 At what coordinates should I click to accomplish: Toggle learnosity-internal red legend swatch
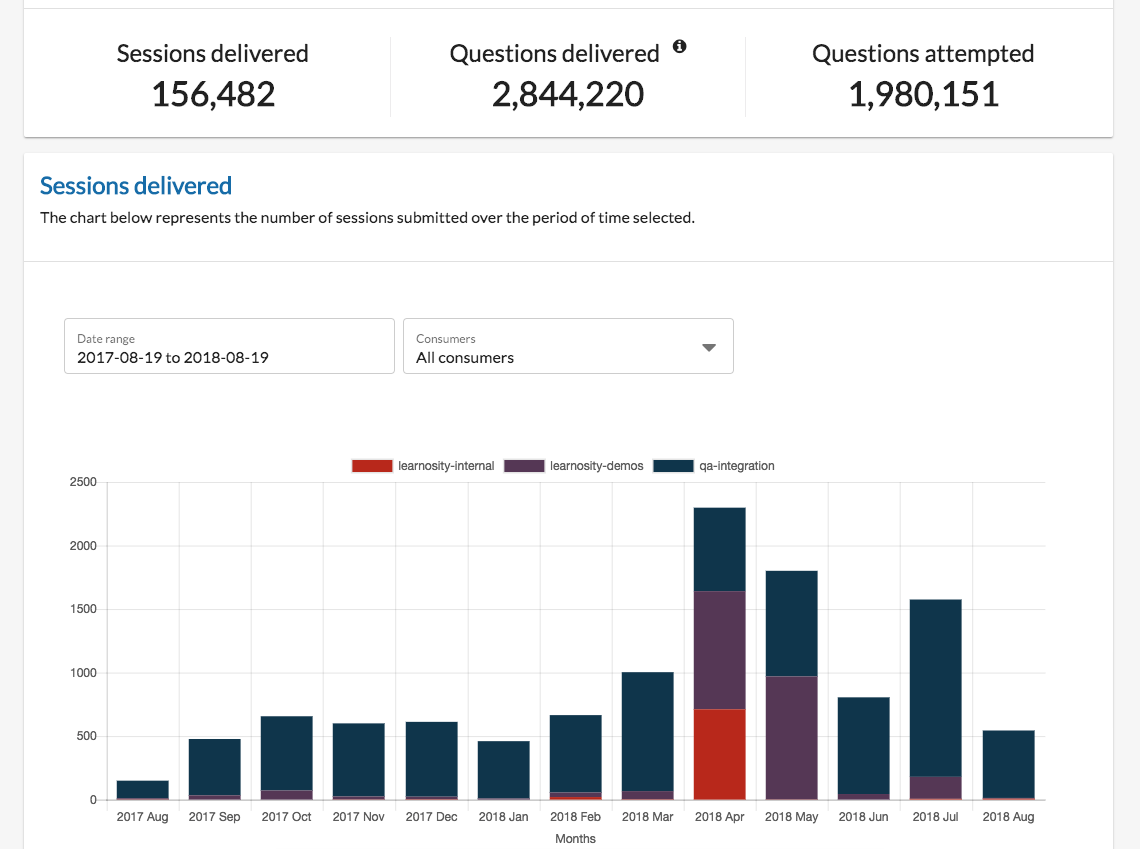point(372,466)
